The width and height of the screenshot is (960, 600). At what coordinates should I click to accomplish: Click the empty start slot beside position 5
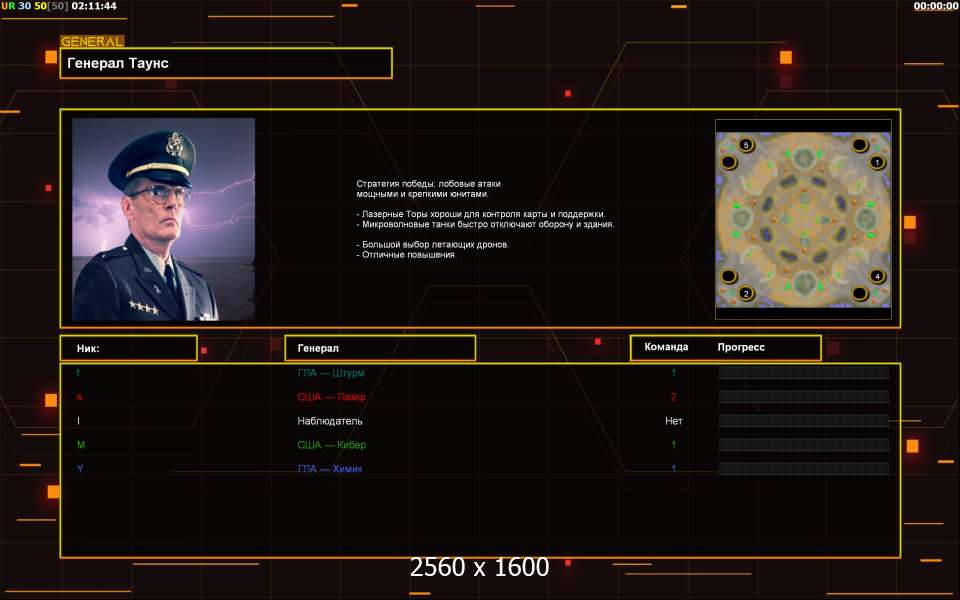[729, 161]
